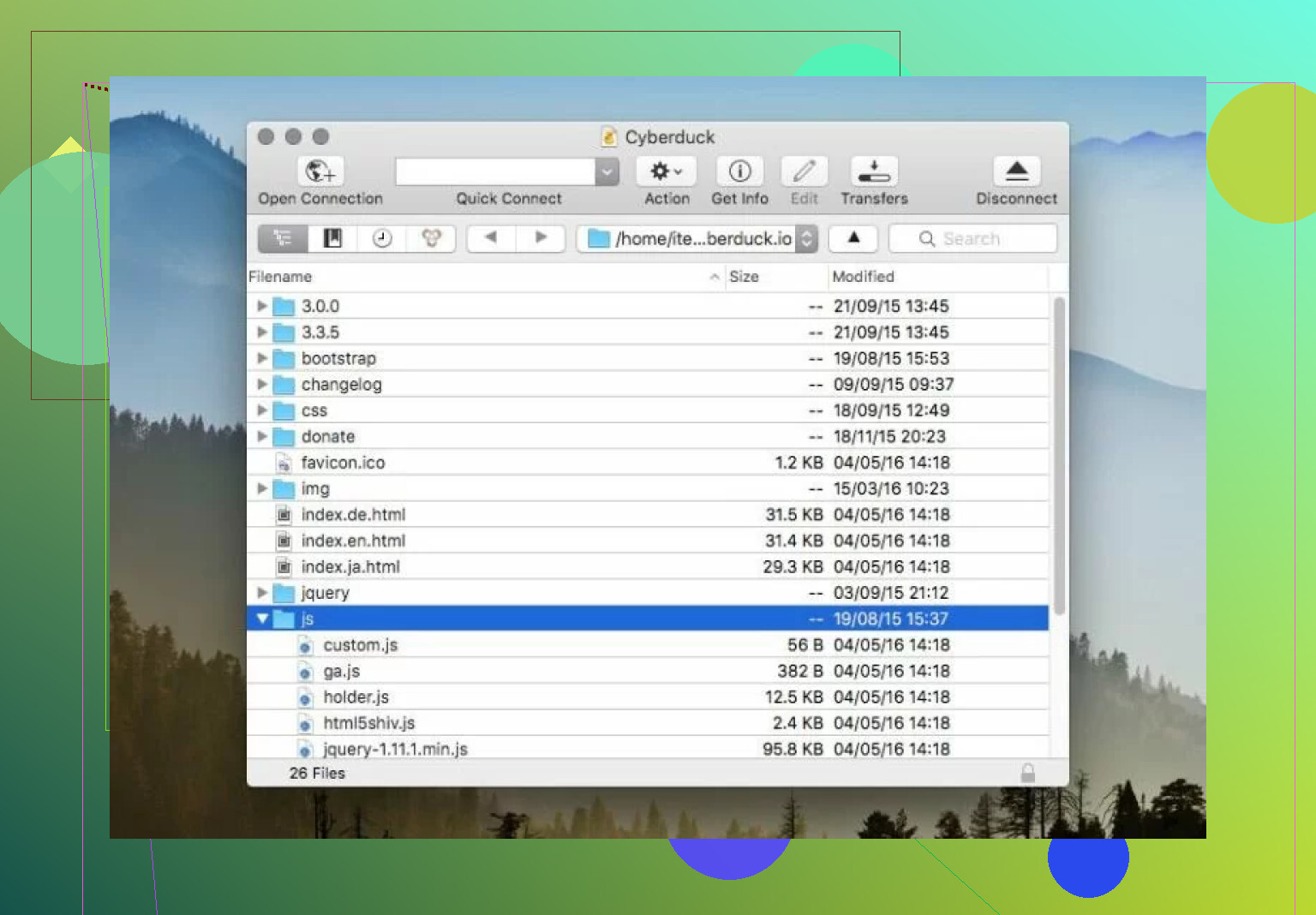1316x915 pixels.
Task: Switch to the Bookmarks view
Action: pyautogui.click(x=332, y=238)
